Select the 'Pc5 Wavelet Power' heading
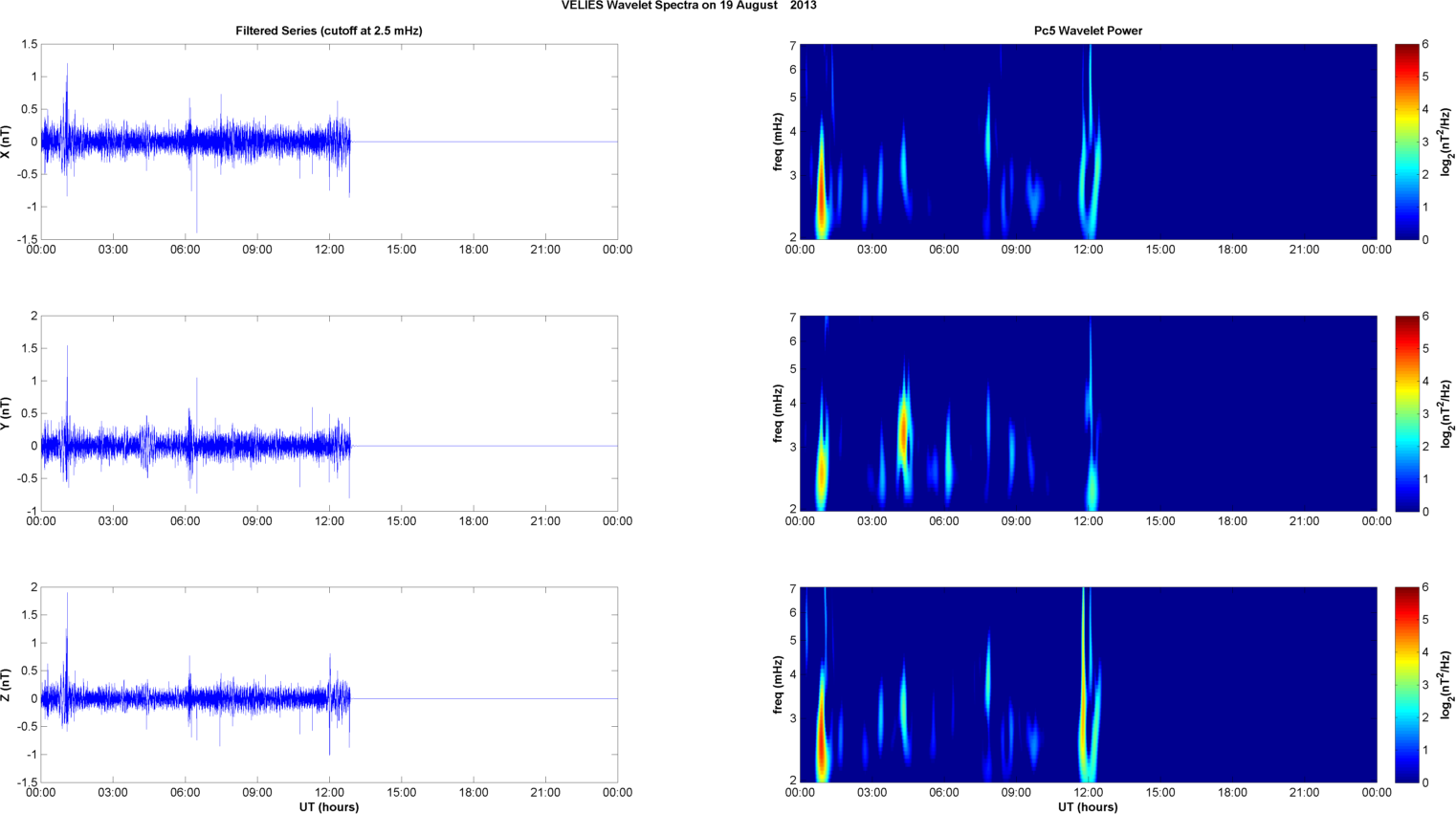The width and height of the screenshot is (1456, 814). [x=1088, y=31]
